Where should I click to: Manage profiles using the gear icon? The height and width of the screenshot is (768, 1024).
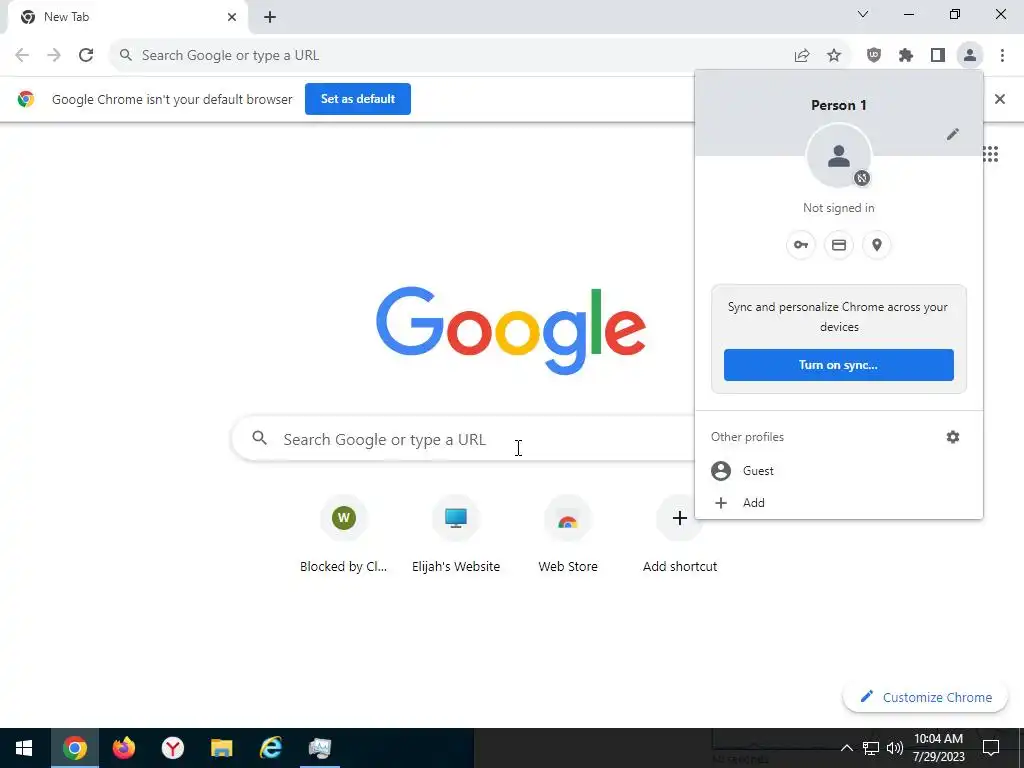tap(953, 437)
